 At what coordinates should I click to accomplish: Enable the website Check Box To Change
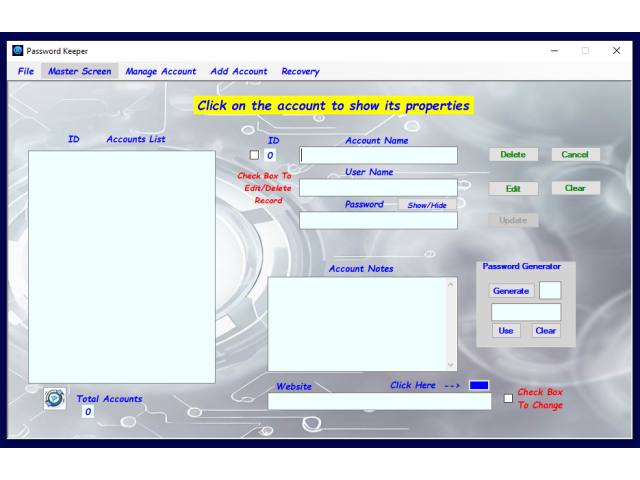(508, 398)
